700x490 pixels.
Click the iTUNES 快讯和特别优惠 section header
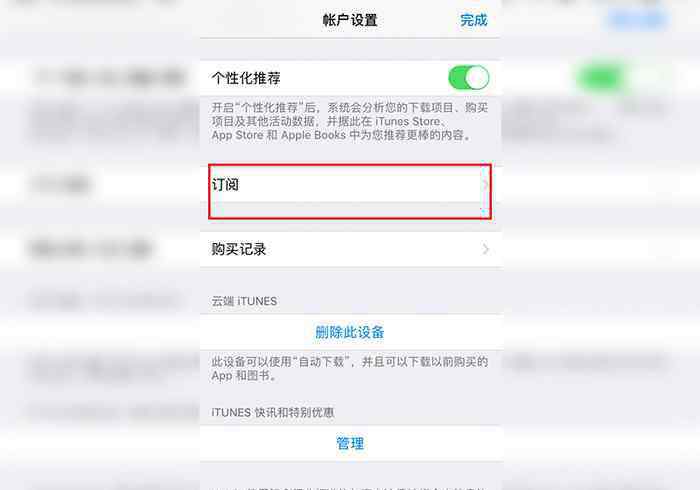[273, 412]
